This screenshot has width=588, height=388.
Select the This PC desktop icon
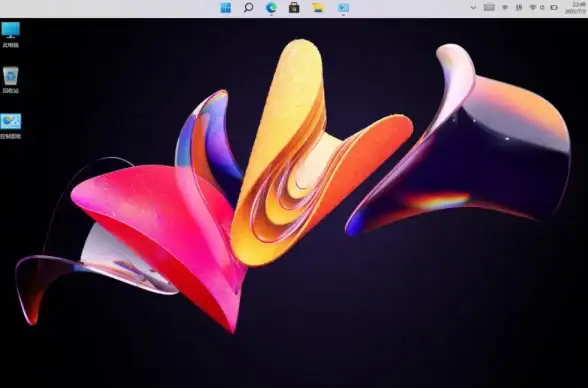coord(10,34)
